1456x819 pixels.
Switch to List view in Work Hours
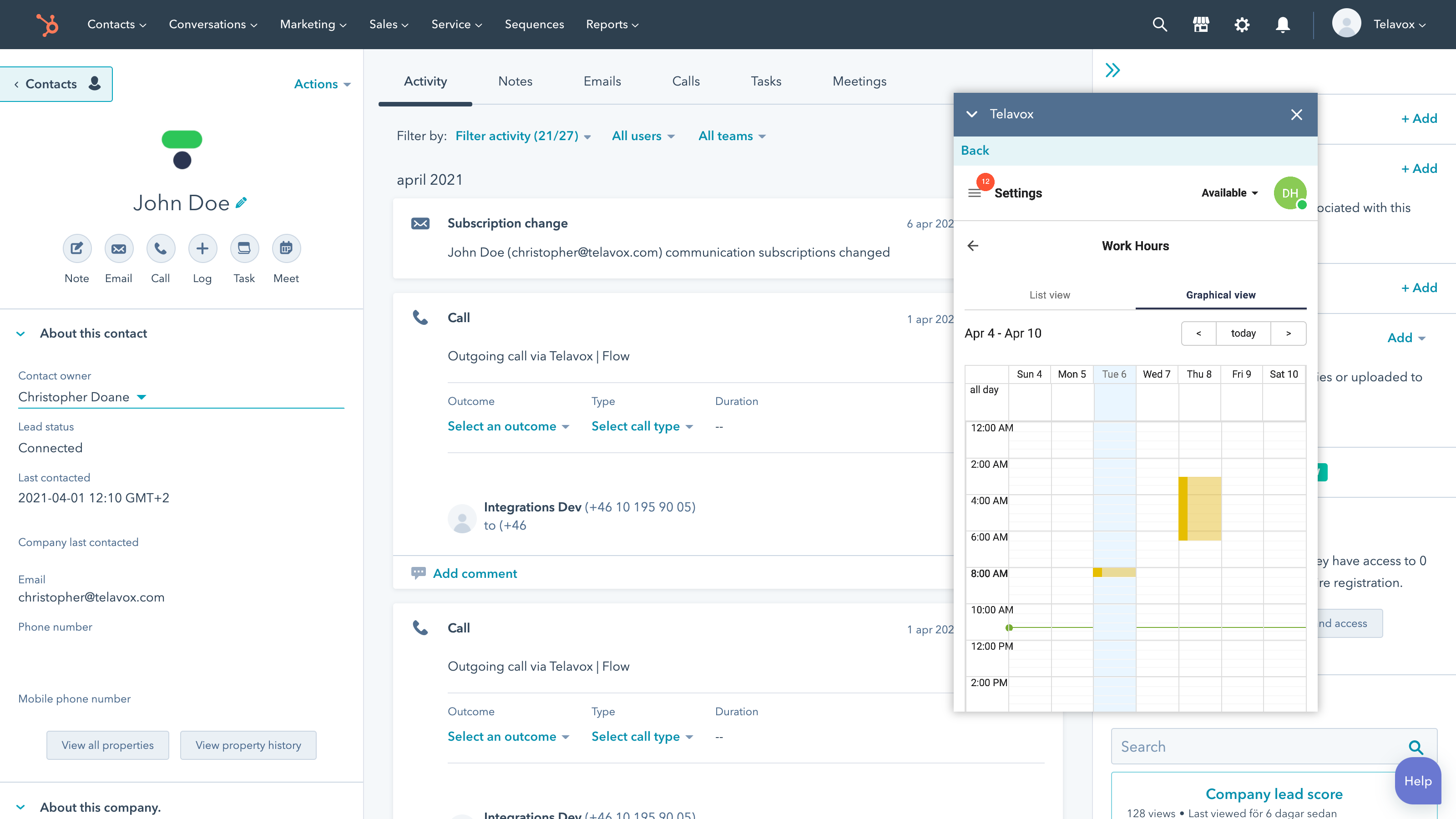click(1050, 294)
